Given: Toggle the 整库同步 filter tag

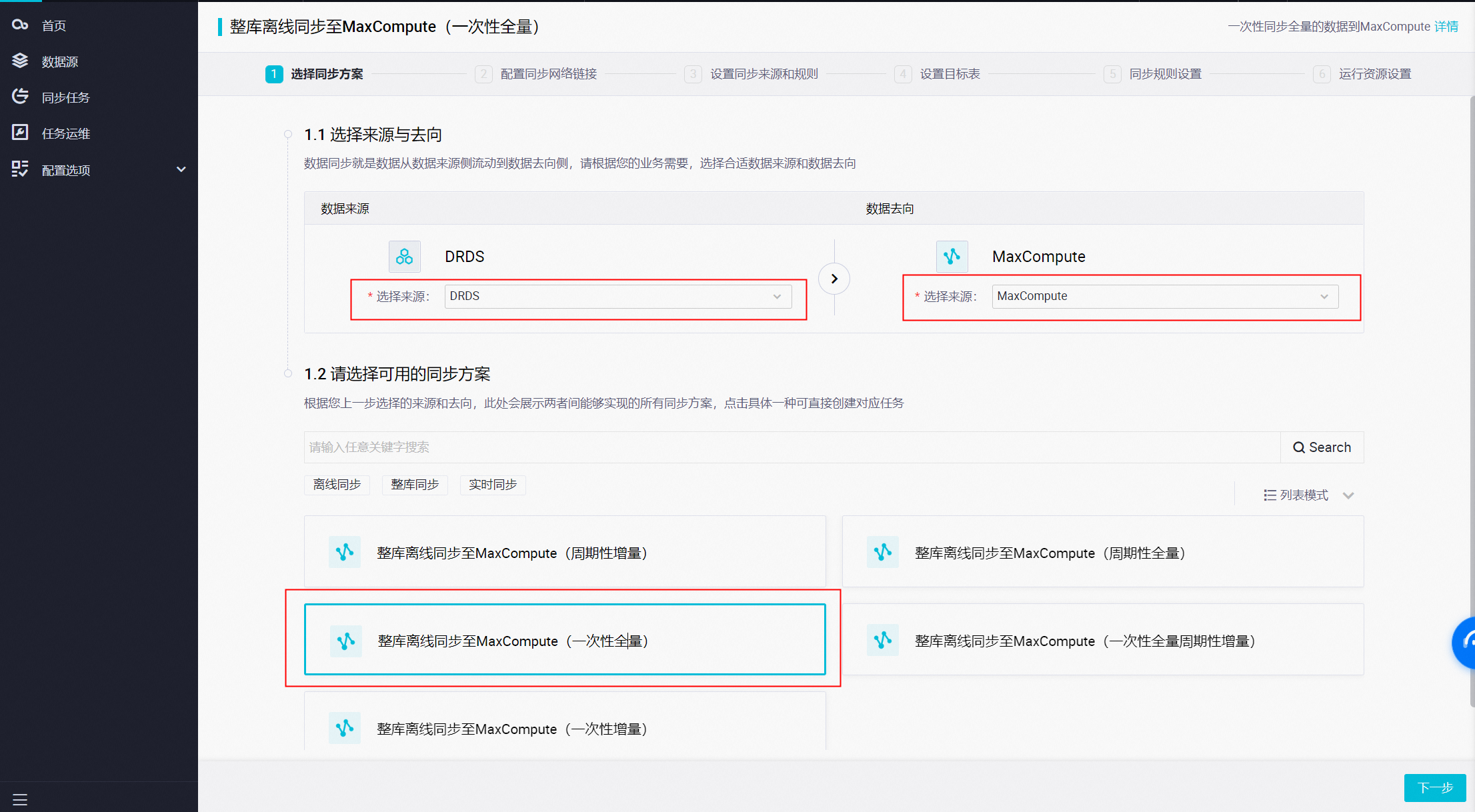Looking at the screenshot, I should point(415,485).
